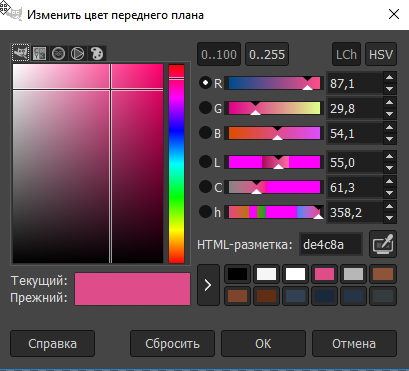Click the R channel slider
This screenshot has width=409, height=371.
pos(274,83)
